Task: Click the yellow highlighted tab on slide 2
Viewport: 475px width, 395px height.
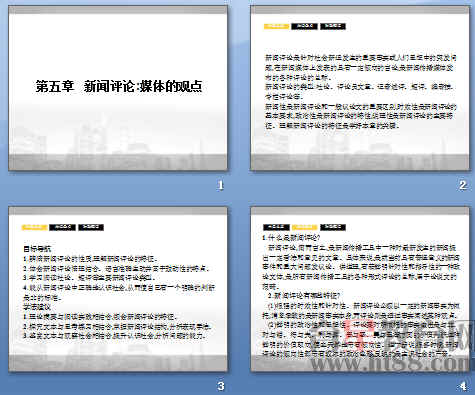Action: click(276, 26)
